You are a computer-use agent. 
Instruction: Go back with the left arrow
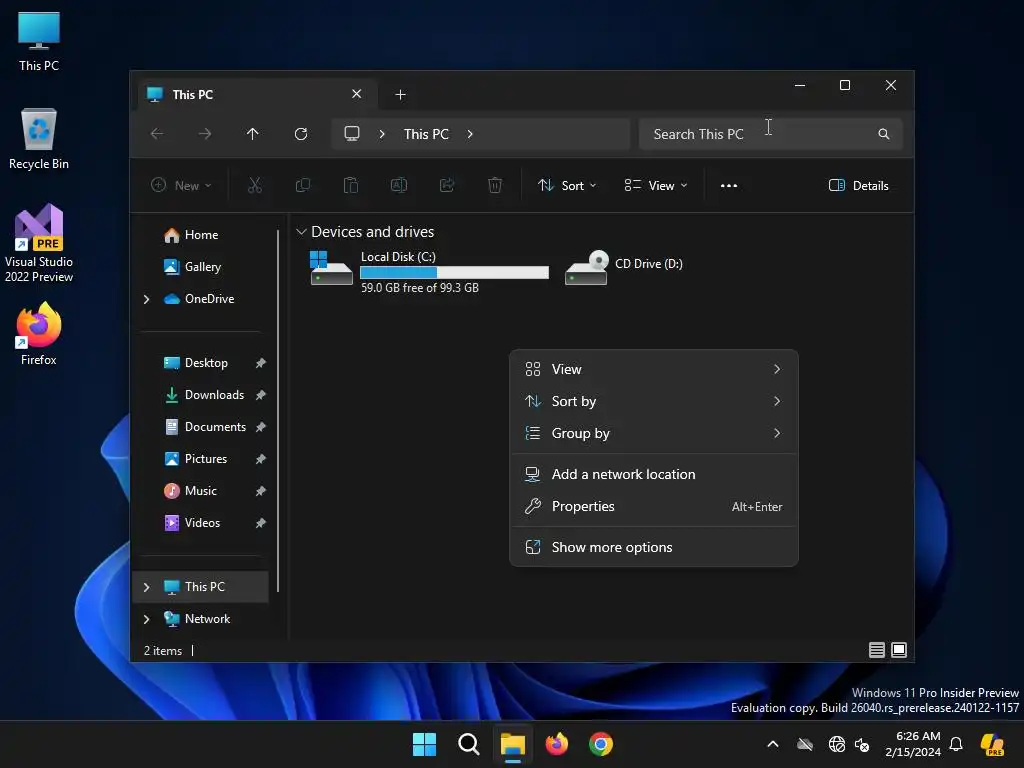point(157,134)
